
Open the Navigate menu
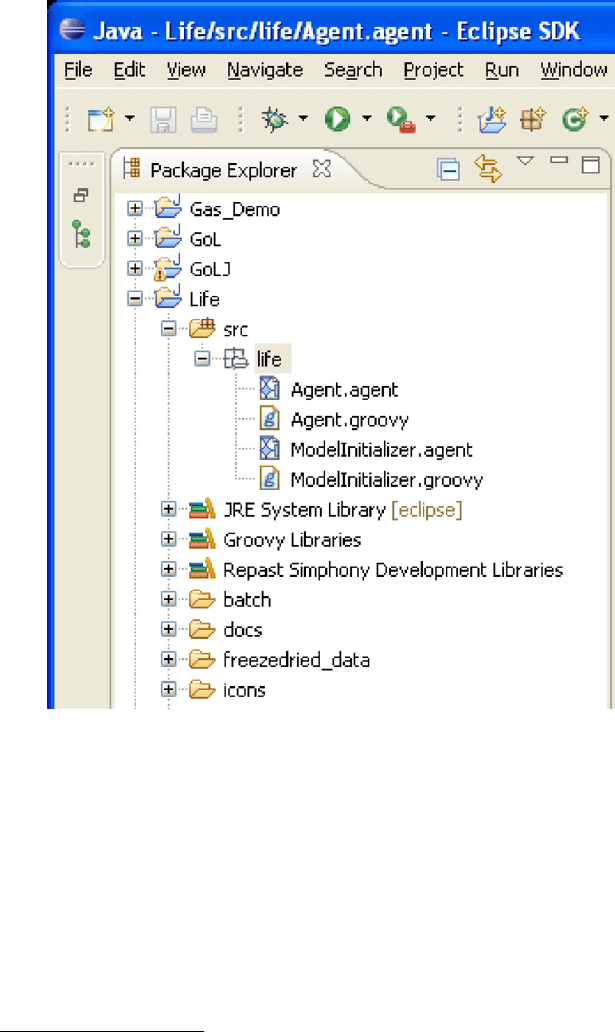tap(265, 70)
